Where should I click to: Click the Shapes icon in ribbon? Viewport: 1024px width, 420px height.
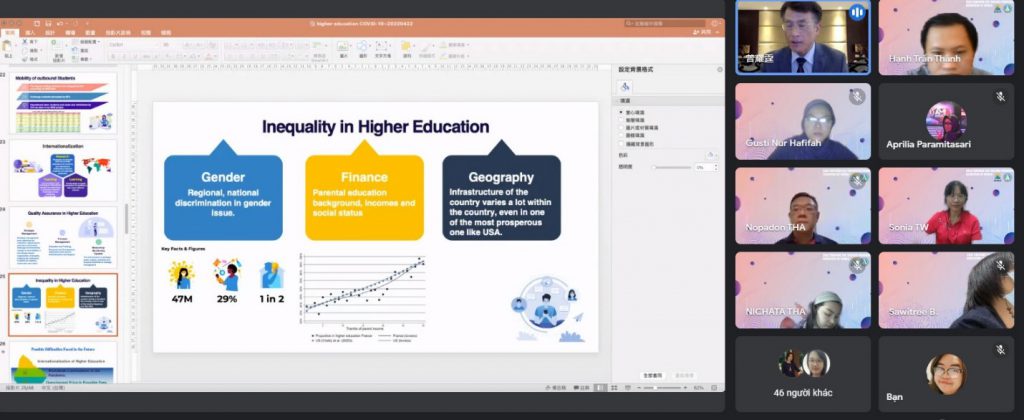click(x=362, y=46)
